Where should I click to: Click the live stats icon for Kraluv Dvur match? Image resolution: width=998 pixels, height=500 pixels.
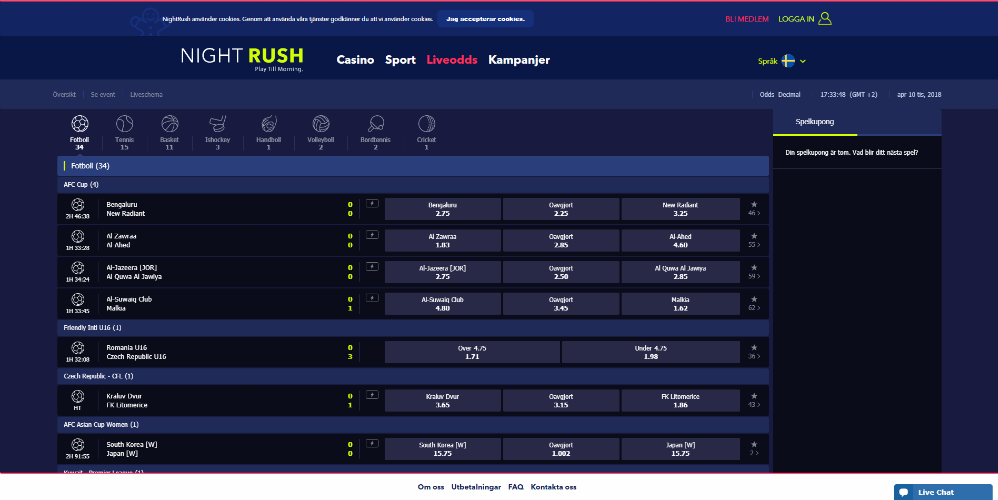click(x=372, y=394)
